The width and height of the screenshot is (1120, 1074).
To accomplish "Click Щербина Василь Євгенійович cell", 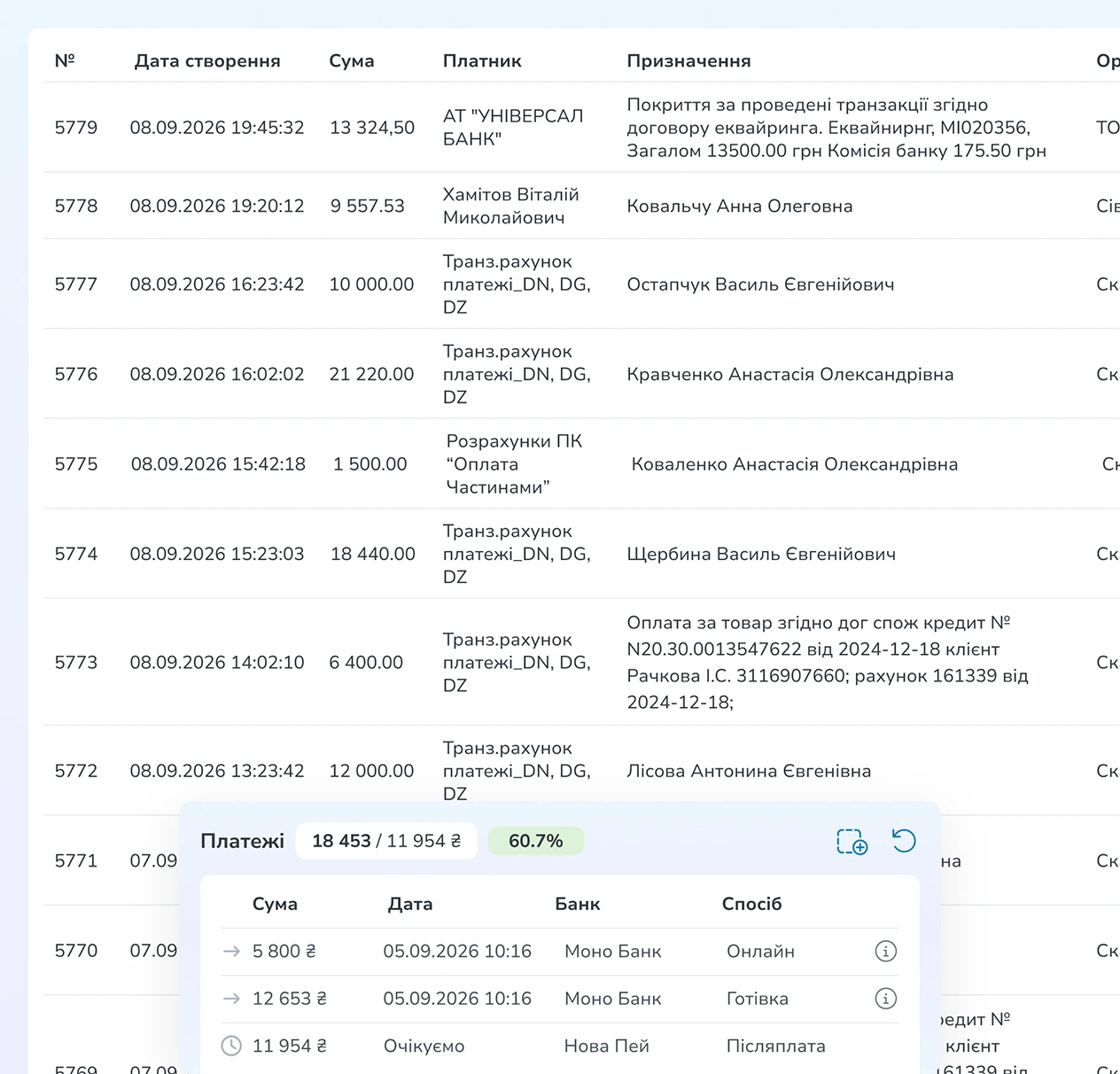I will click(761, 555).
